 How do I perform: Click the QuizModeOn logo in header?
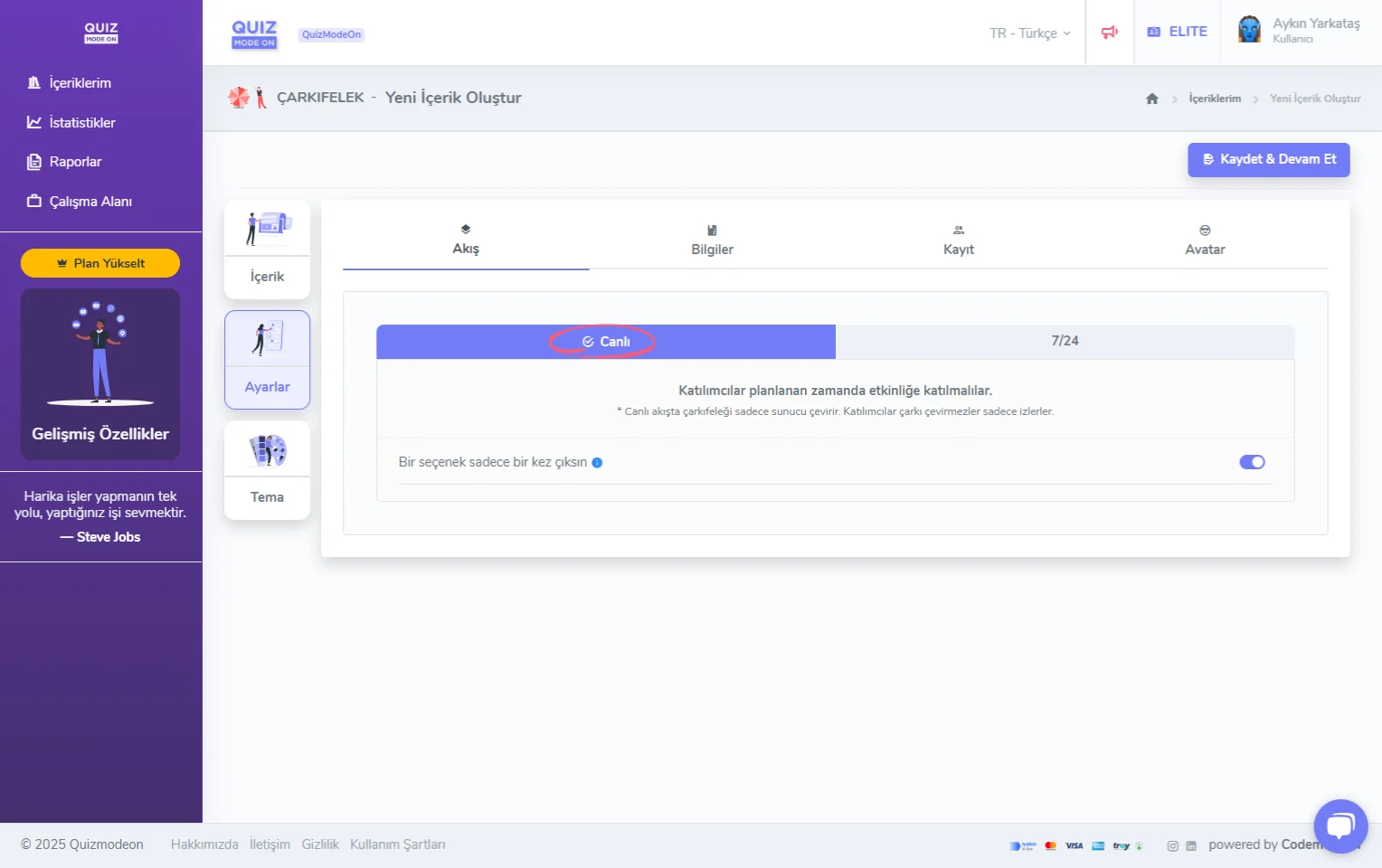coord(254,33)
